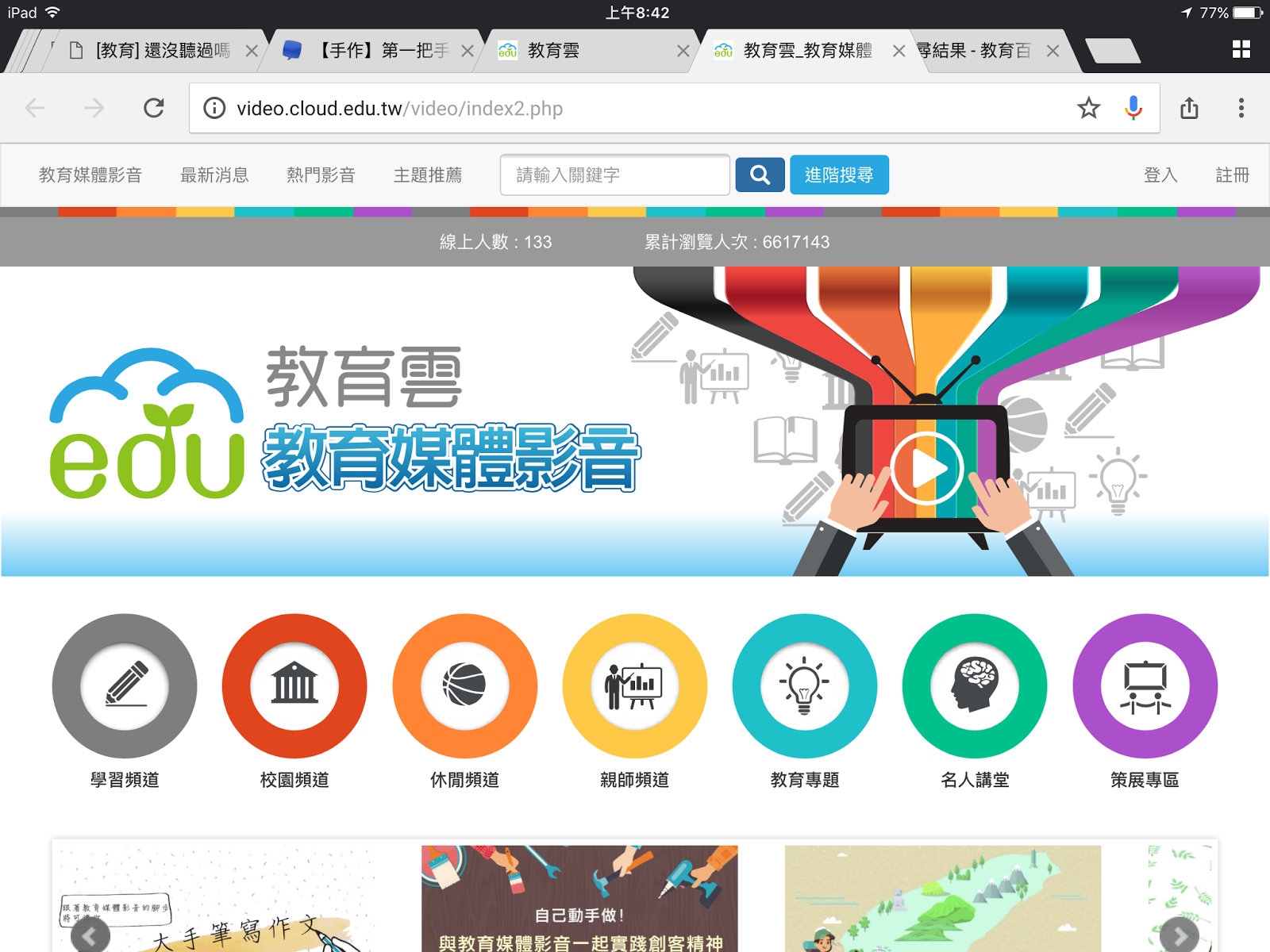Click the 策展專區 label text
The height and width of the screenshot is (952, 1270).
(x=1145, y=780)
